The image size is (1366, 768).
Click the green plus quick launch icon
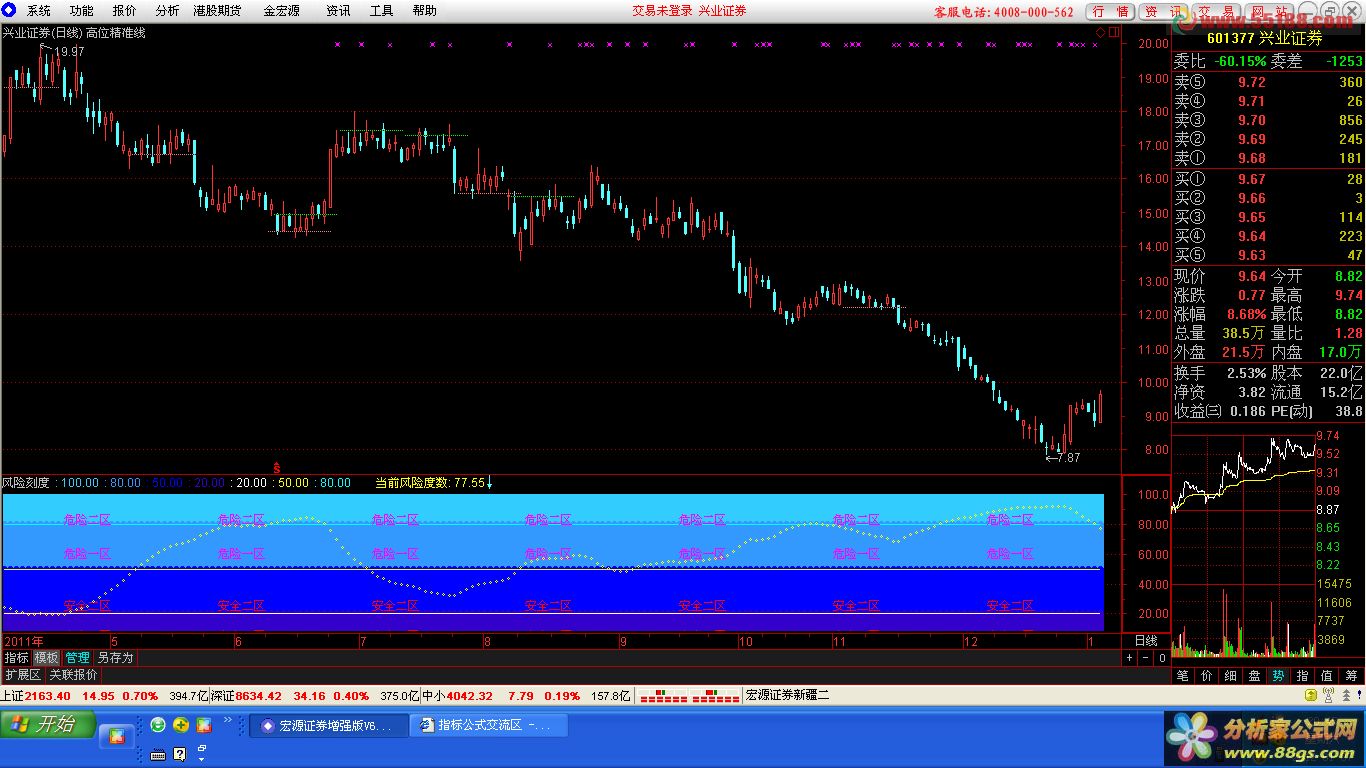(x=181, y=724)
